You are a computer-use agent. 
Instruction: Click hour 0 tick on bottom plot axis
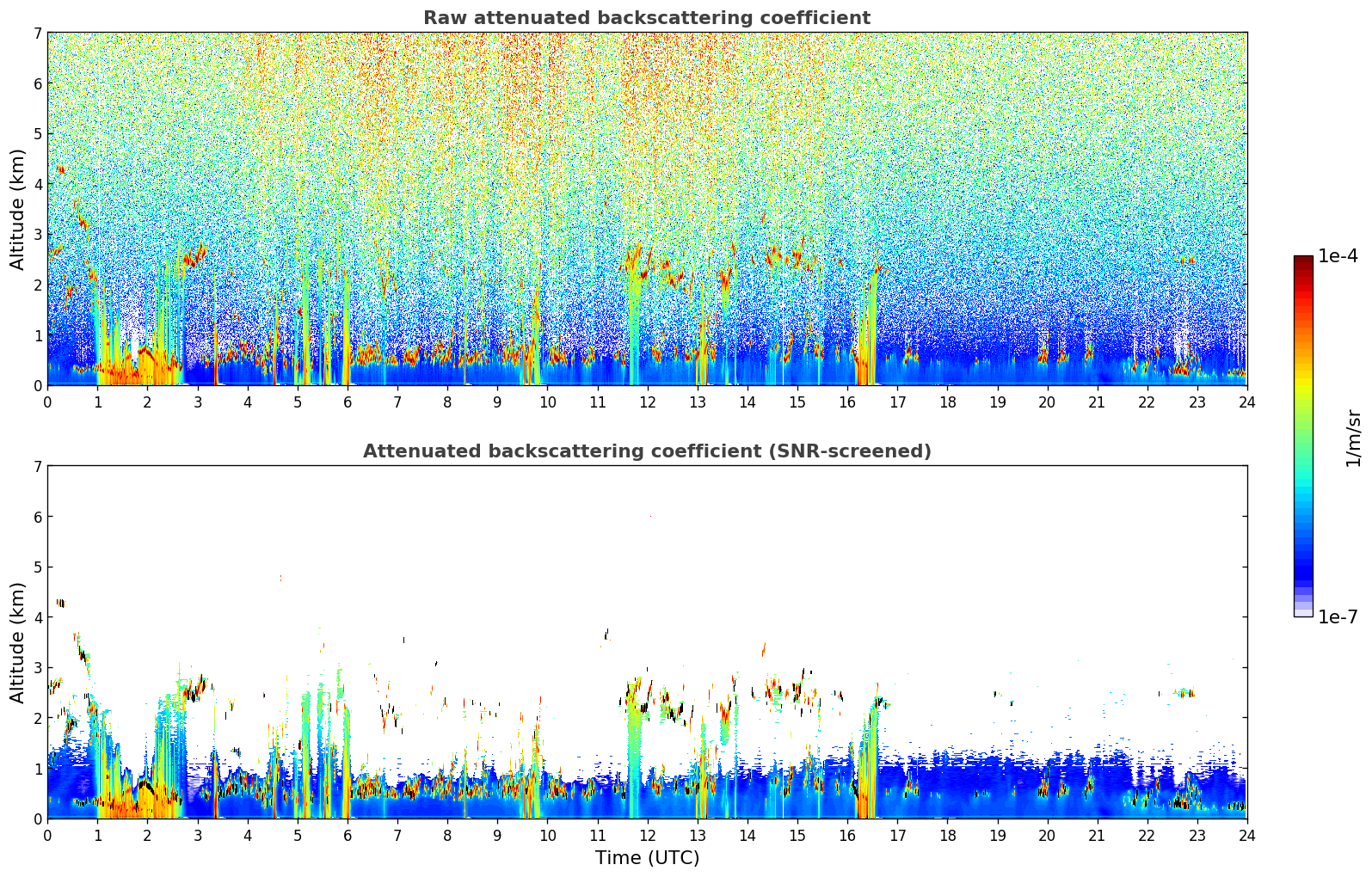click(x=47, y=835)
